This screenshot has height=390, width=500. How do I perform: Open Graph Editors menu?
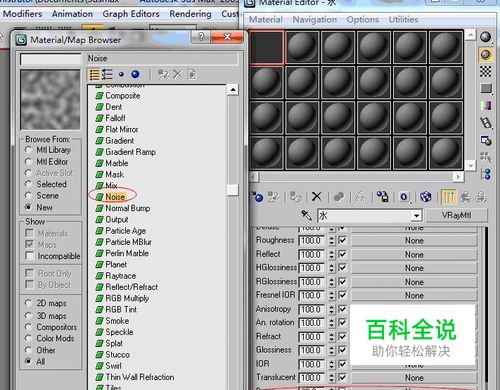click(131, 14)
